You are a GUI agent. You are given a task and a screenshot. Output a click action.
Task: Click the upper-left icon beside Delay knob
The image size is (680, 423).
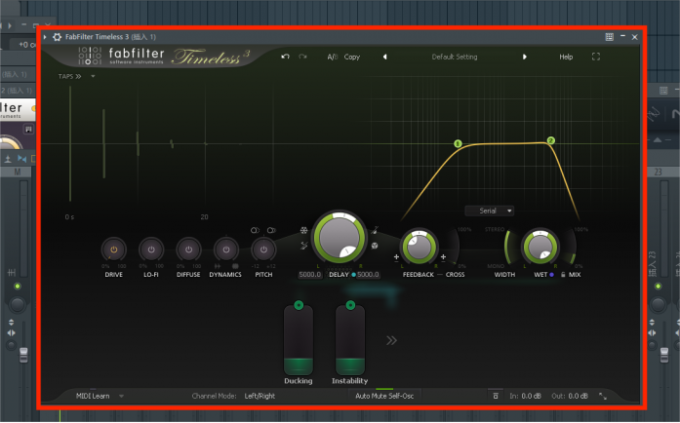click(304, 230)
